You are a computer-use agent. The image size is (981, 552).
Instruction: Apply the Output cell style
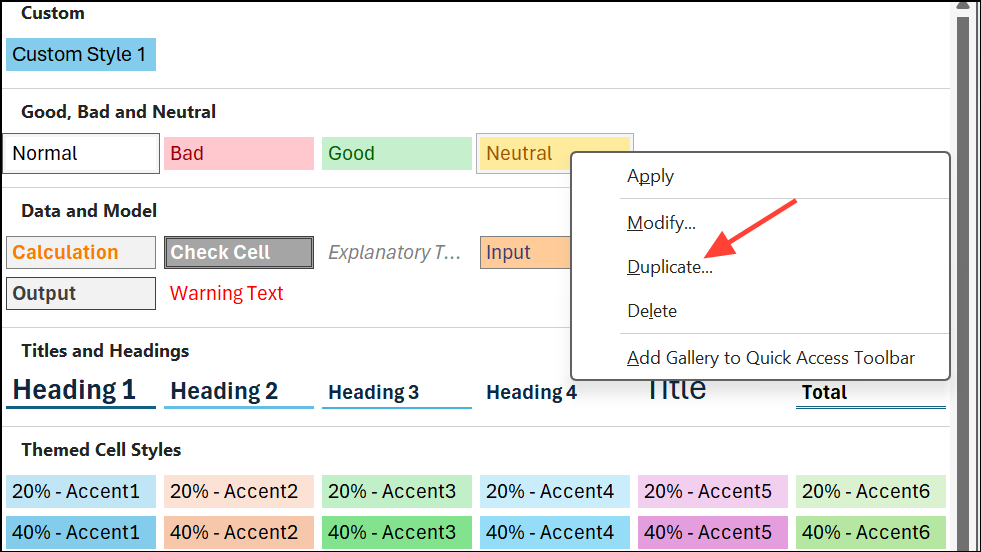(81, 294)
